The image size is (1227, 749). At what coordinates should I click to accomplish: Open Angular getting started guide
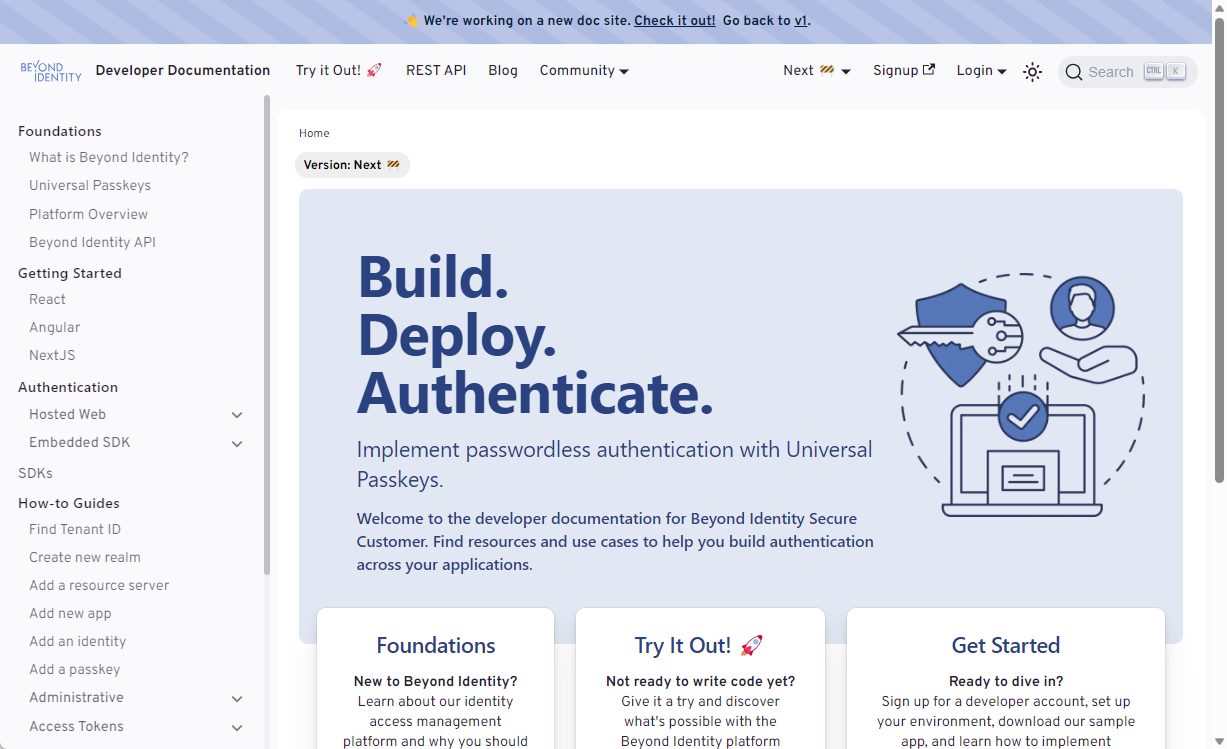click(x=54, y=327)
